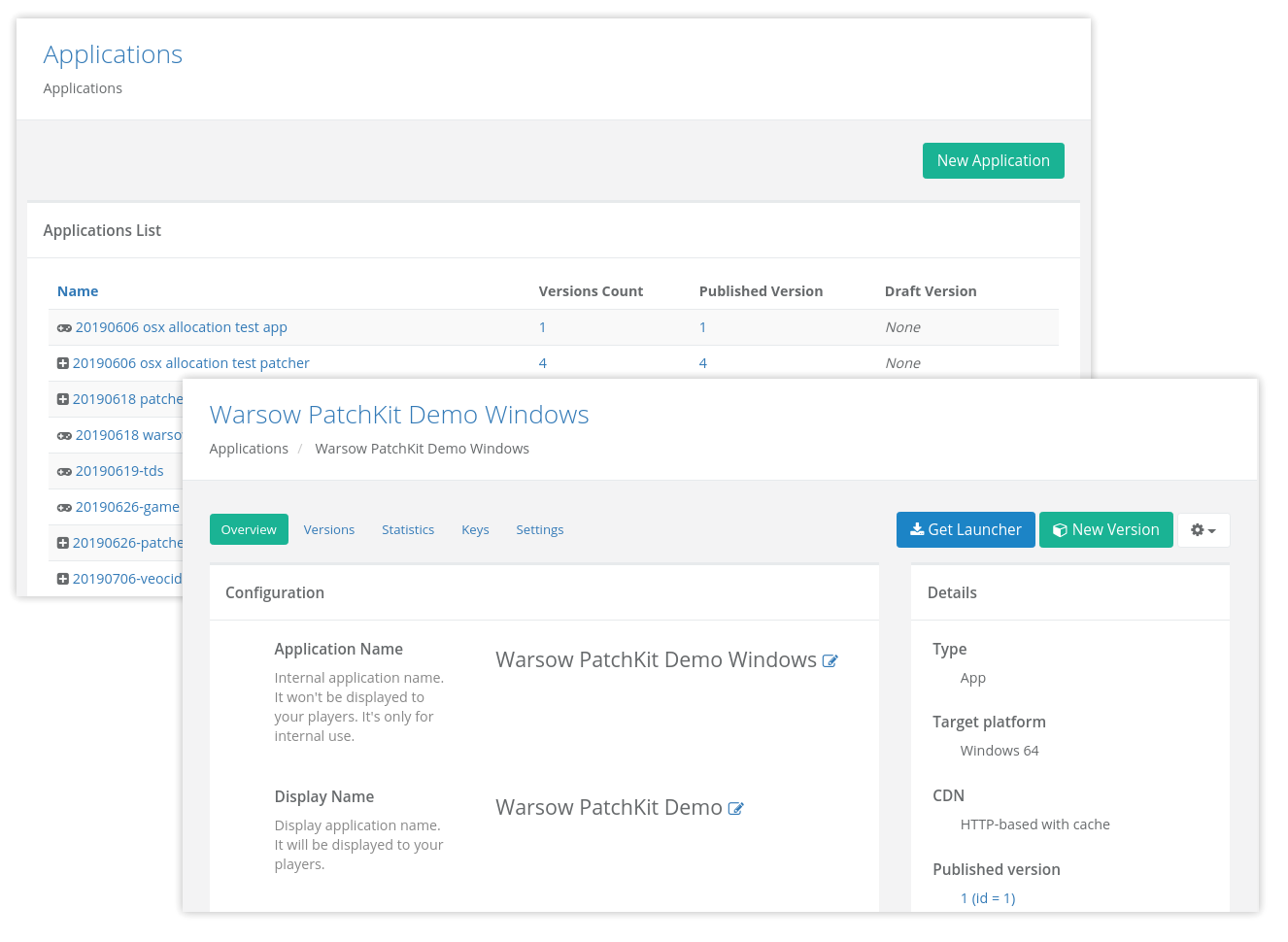This screenshot has width=1288, height=942.
Task: Click the Applications breadcrumb link
Action: click(249, 448)
